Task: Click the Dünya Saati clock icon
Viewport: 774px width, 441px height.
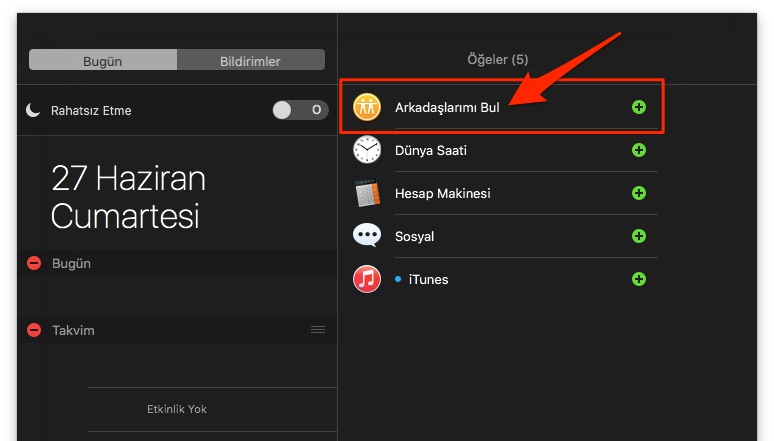Action: [x=367, y=150]
